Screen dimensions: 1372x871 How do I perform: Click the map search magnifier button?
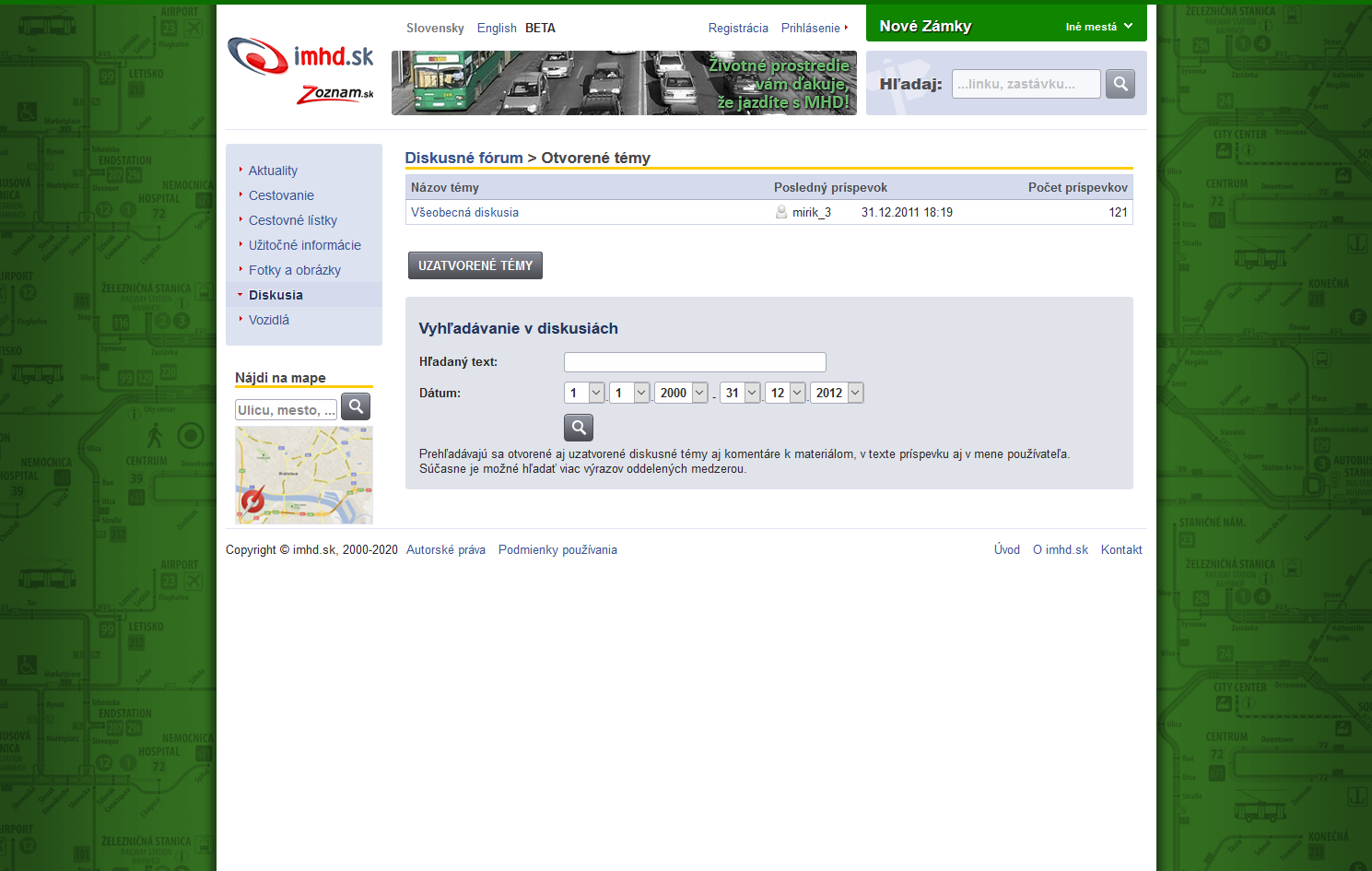click(x=356, y=406)
